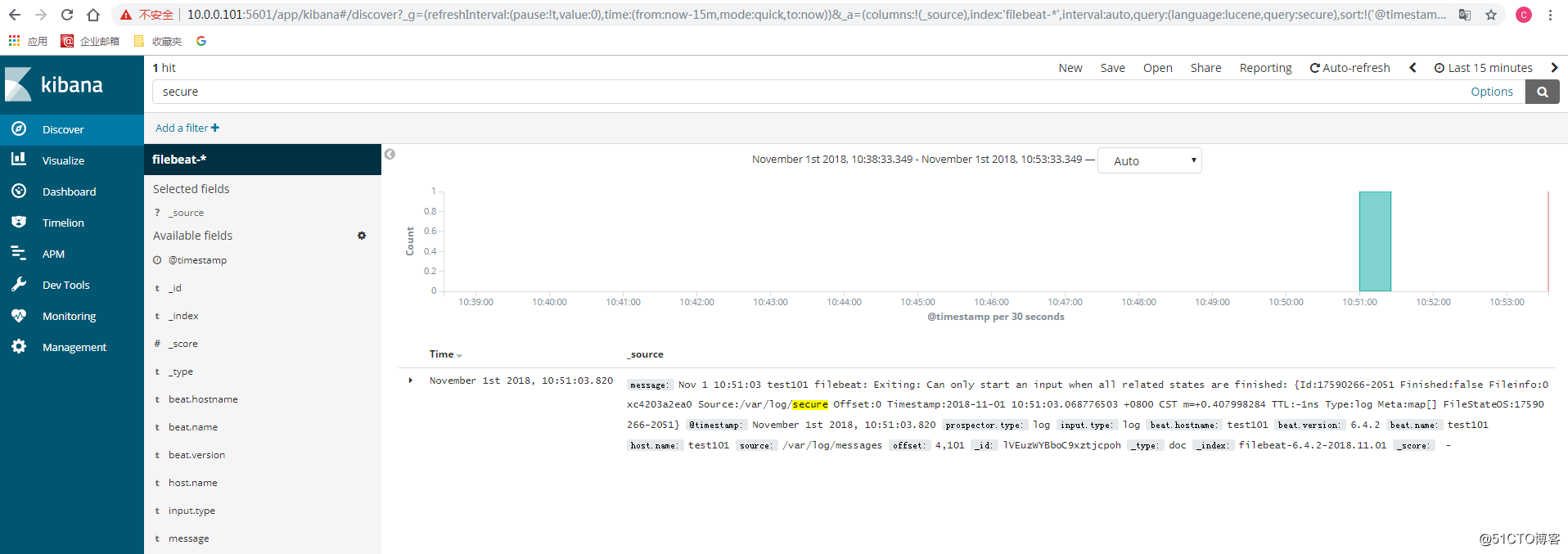
Task: Open Dev Tools
Action: (x=72, y=285)
